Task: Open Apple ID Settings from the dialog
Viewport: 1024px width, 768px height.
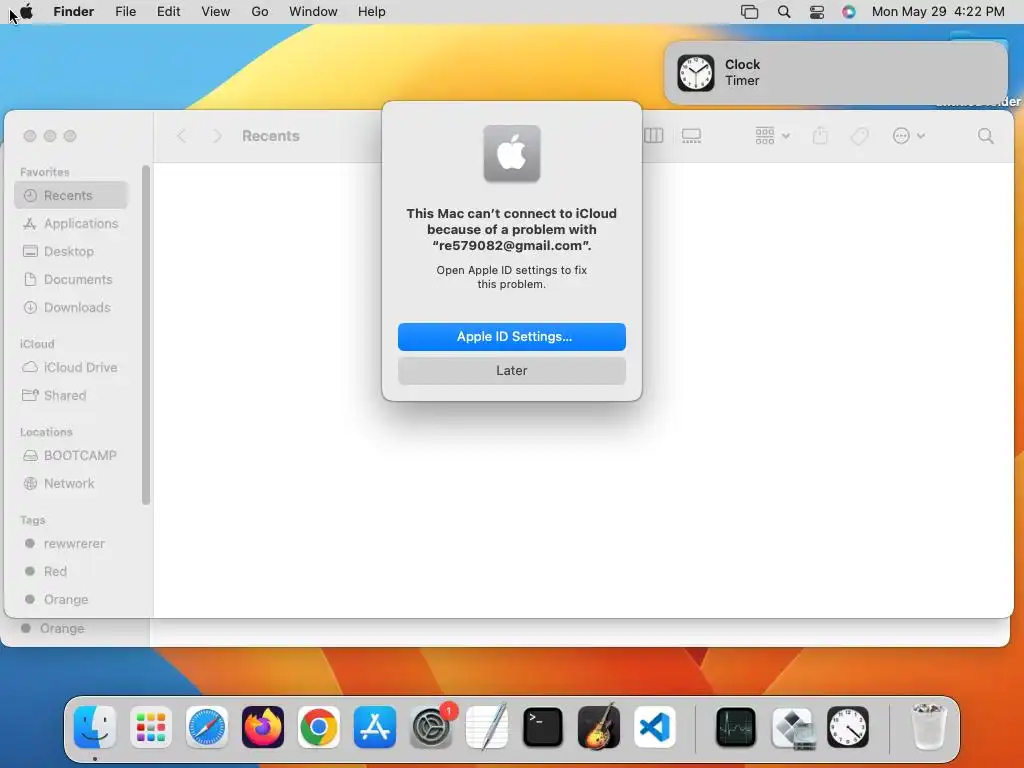Action: [511, 337]
